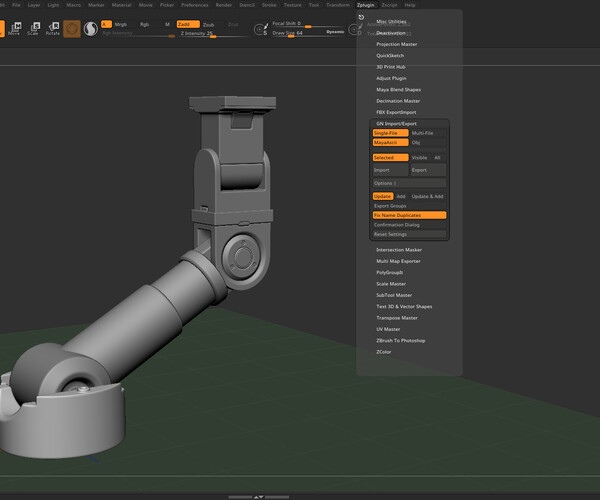Select the Rotate transform tool
This screenshot has width=600, height=500.
pos(53,29)
